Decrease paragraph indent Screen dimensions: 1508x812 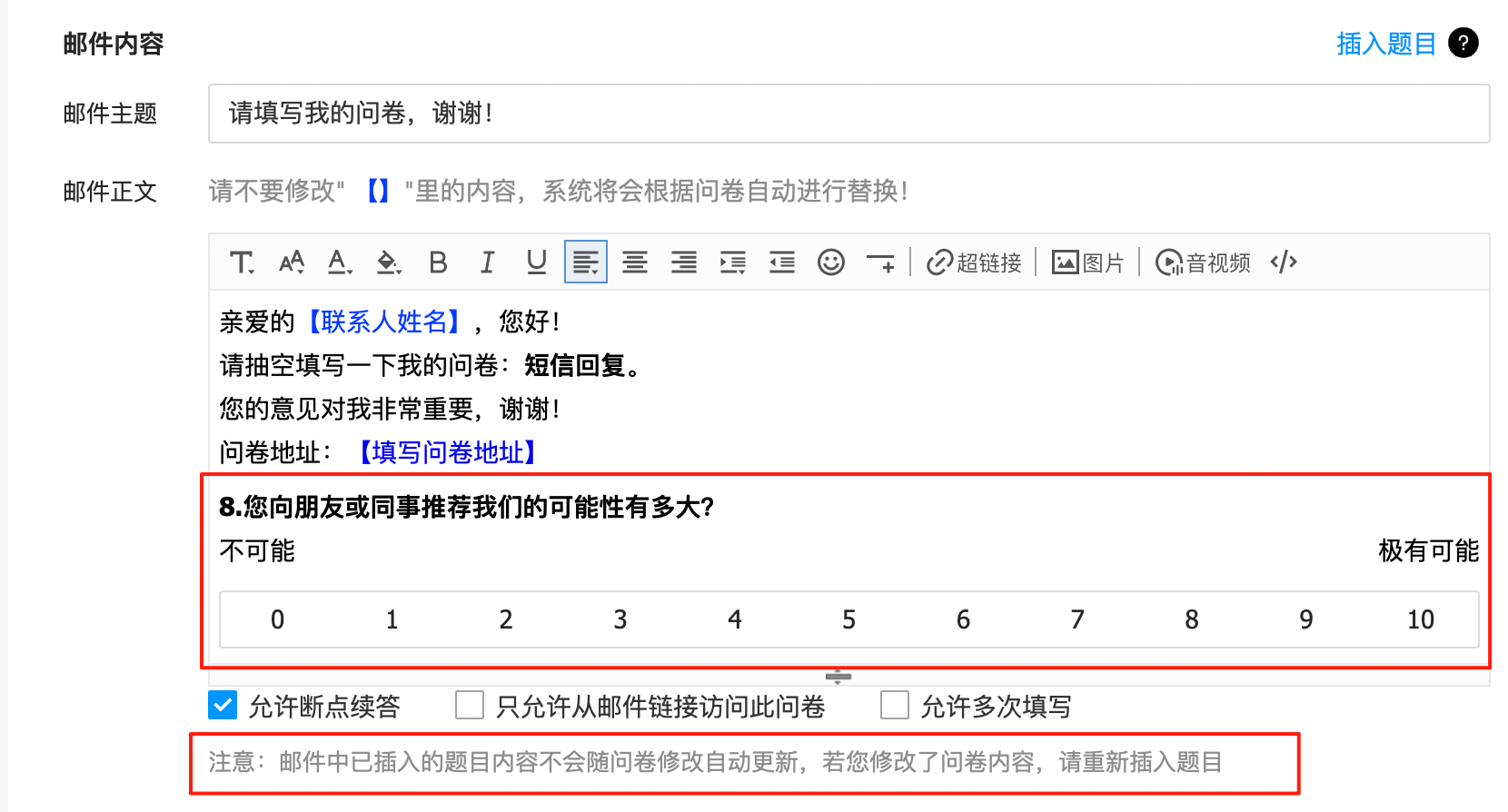(x=782, y=262)
